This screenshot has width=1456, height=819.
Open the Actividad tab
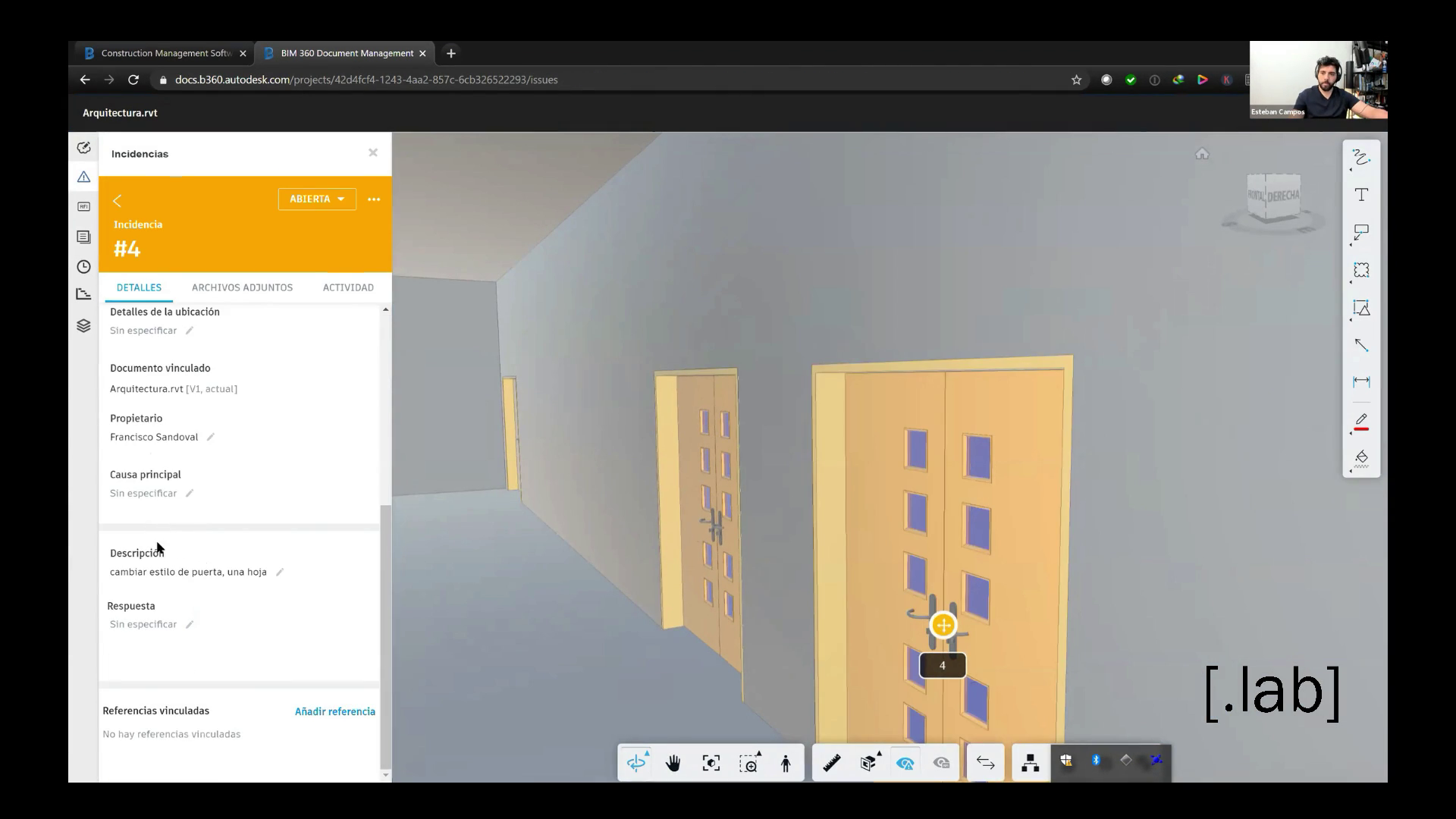pos(348,287)
